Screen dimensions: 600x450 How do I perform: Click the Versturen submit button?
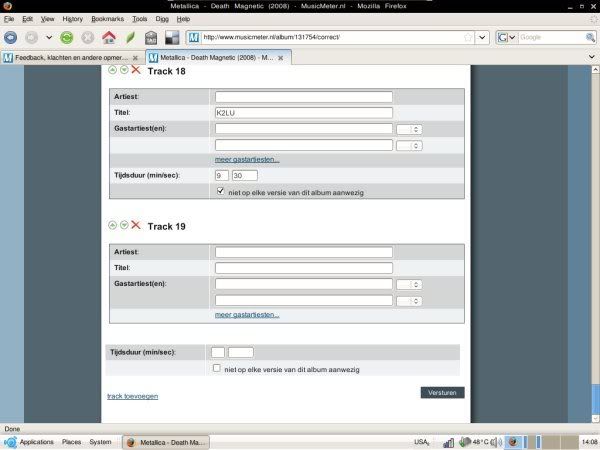tap(442, 393)
